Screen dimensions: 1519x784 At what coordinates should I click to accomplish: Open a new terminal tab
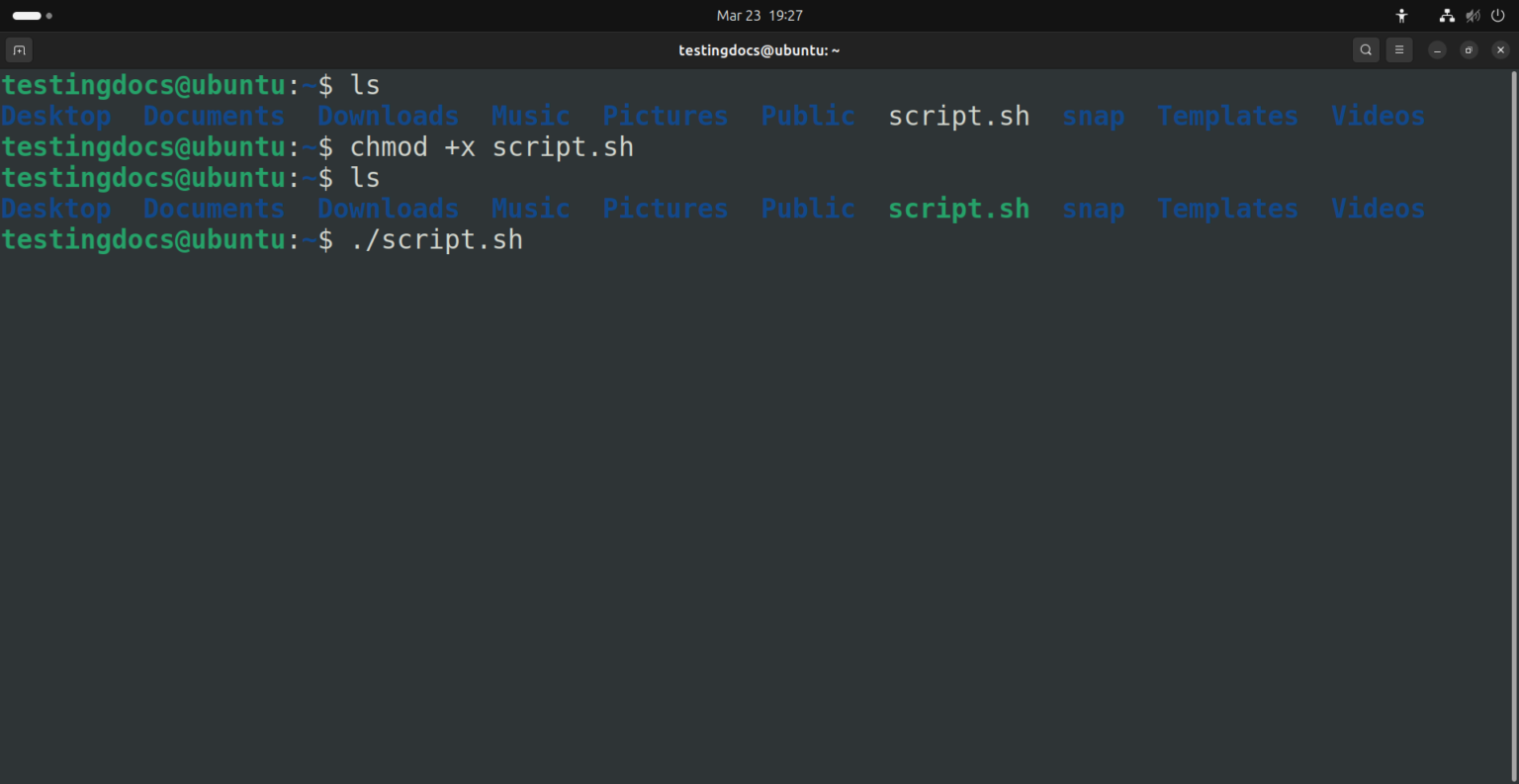coord(19,50)
